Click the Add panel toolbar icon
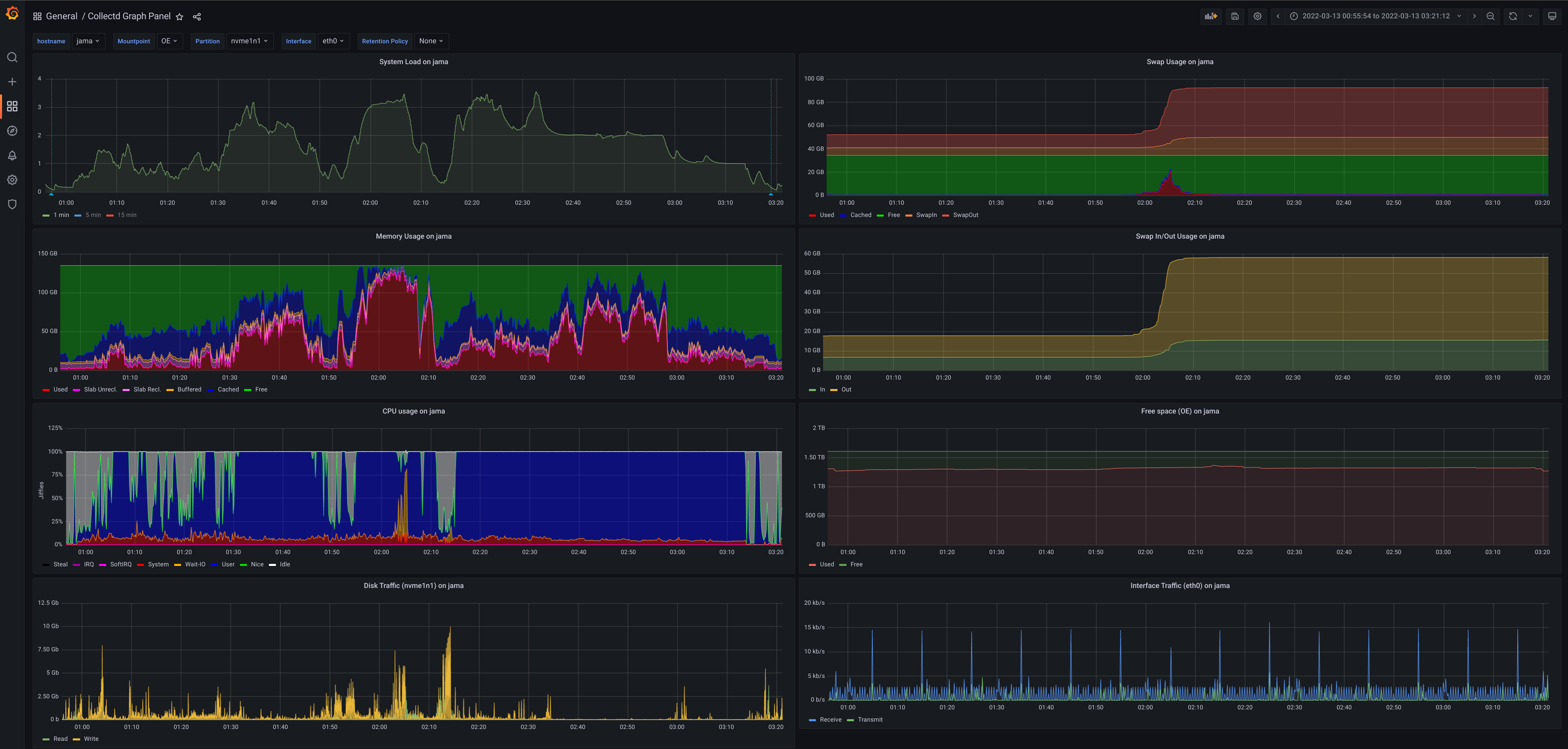 pyautogui.click(x=1211, y=16)
